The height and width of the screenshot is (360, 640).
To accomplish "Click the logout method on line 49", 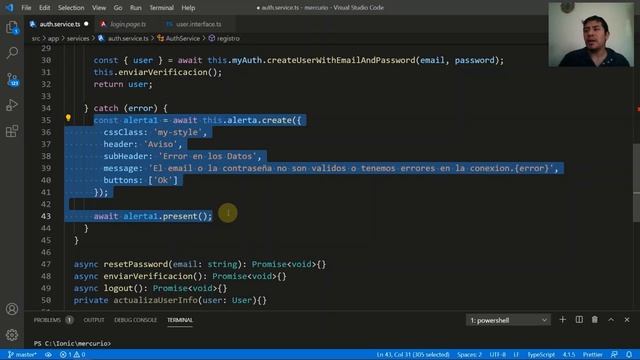I will [x=118, y=288].
